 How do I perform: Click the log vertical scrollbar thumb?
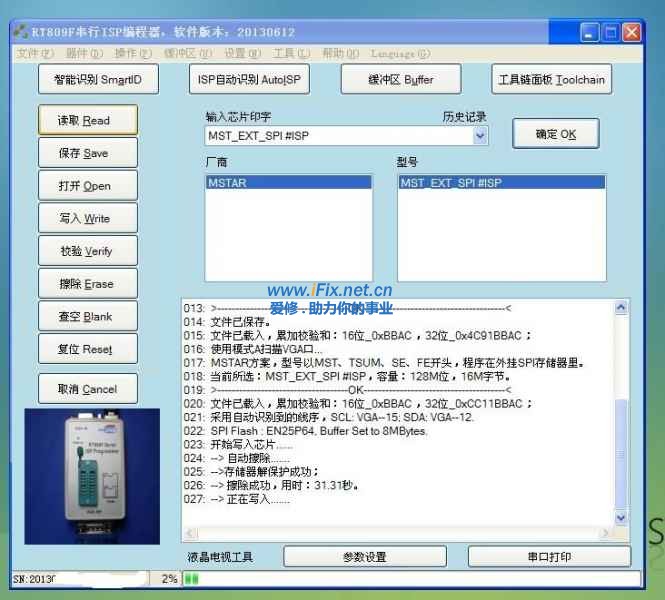coord(621,453)
